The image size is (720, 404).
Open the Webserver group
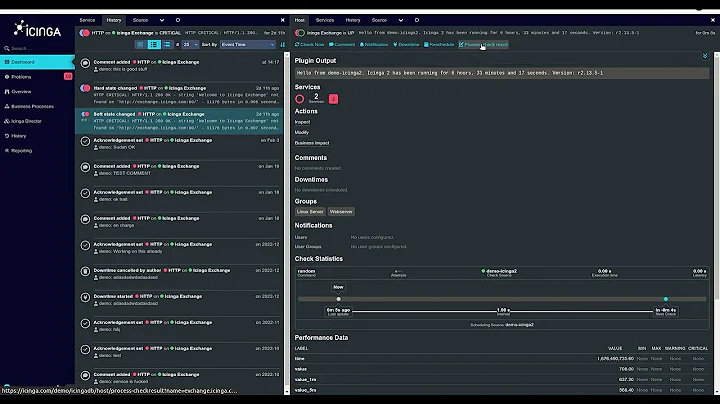click(x=341, y=212)
